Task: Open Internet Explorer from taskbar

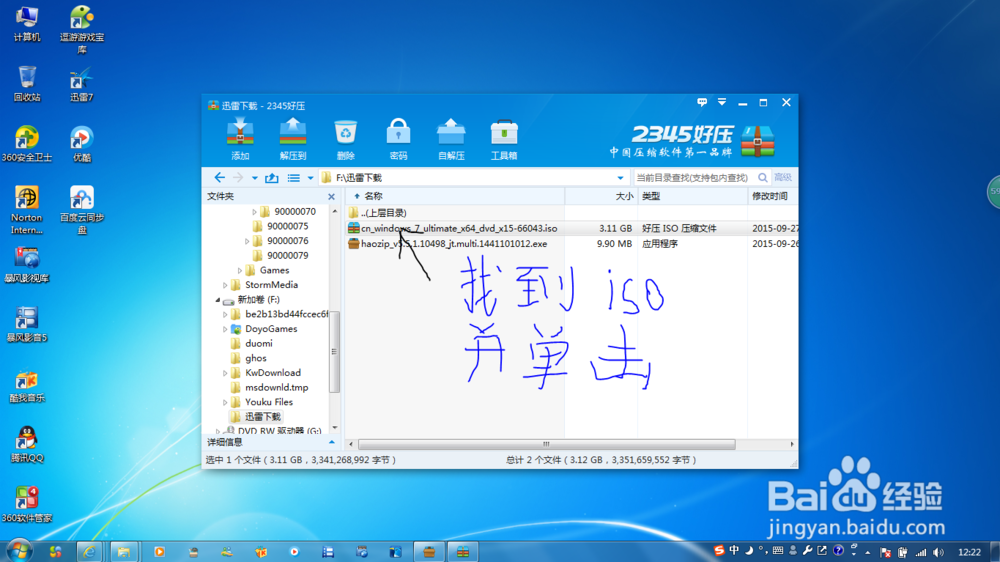Action: pos(89,551)
